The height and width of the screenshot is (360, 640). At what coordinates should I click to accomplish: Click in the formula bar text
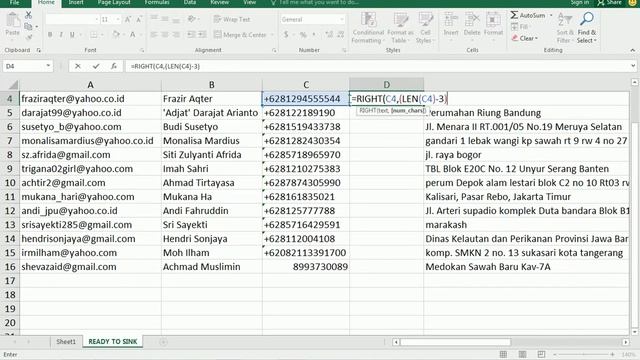click(x=165, y=66)
